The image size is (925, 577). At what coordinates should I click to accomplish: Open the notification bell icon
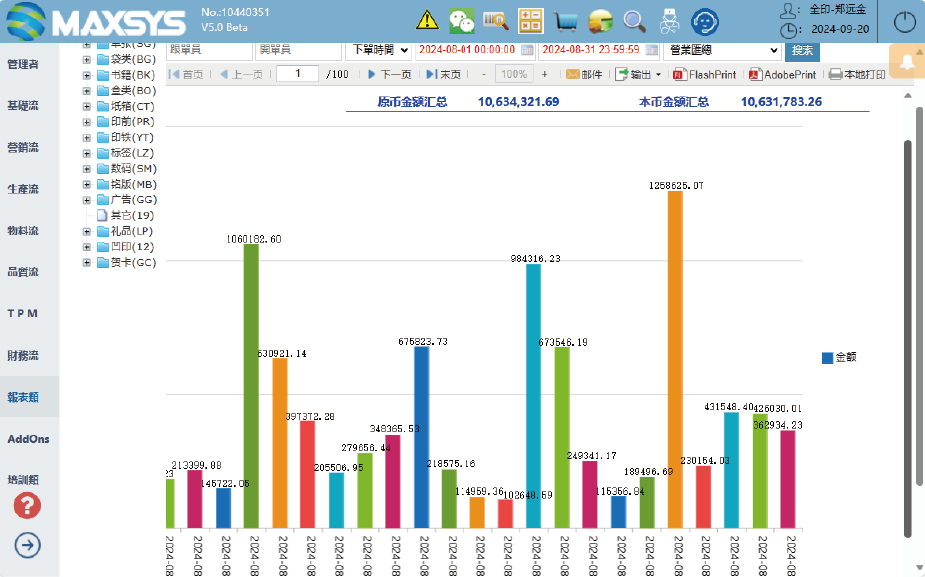(907, 61)
